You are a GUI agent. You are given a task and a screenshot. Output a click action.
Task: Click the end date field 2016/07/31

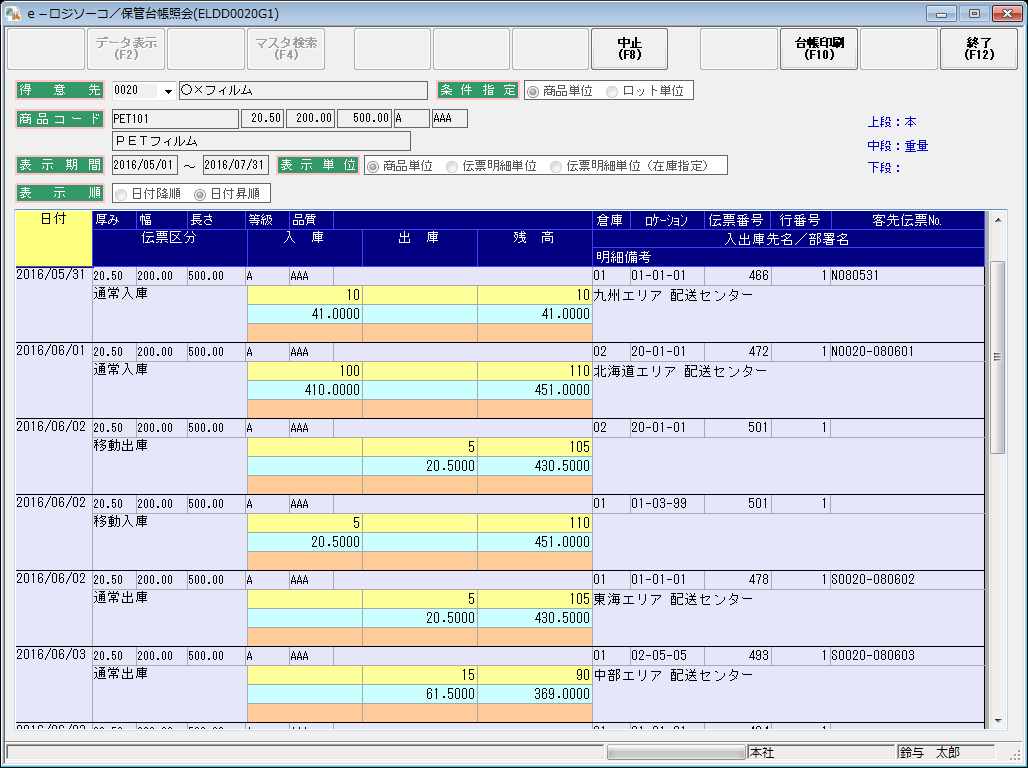(235, 165)
